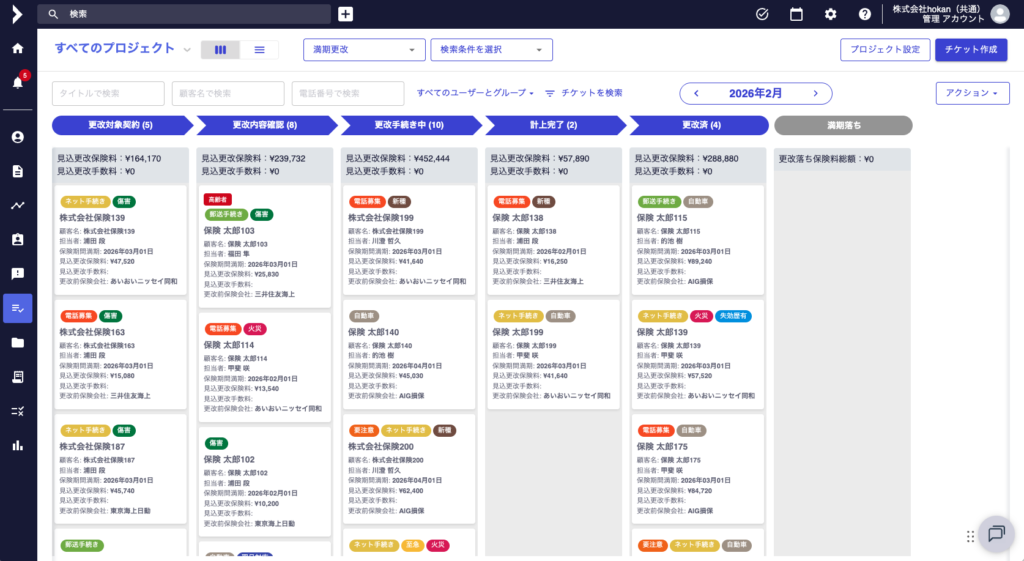Screen dimensions: 1024x561
Task: Open the 検索条件を選択 dropdown
Action: pos(491,49)
